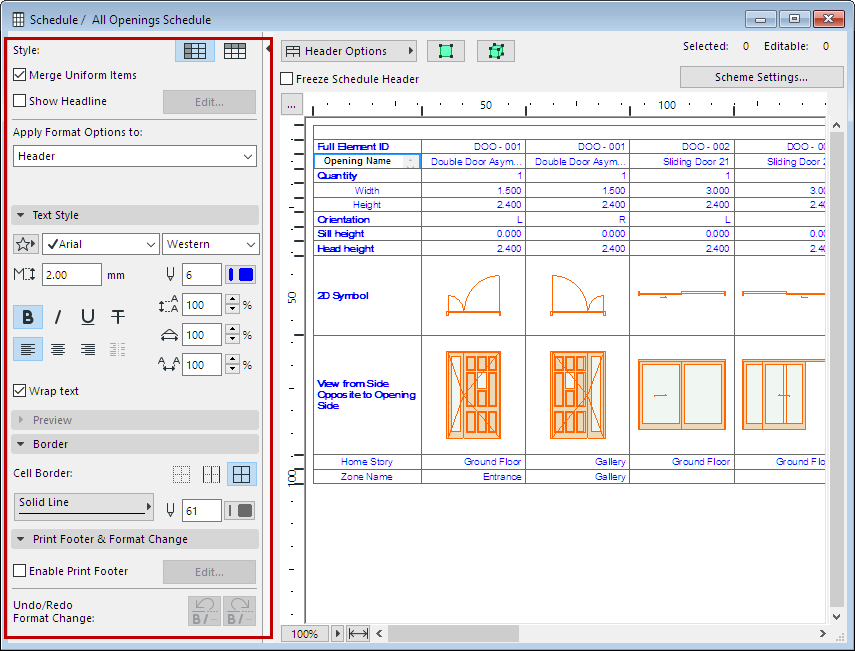855x651 pixels.
Task: Enable Freeze Schedule Header
Action: 287,78
